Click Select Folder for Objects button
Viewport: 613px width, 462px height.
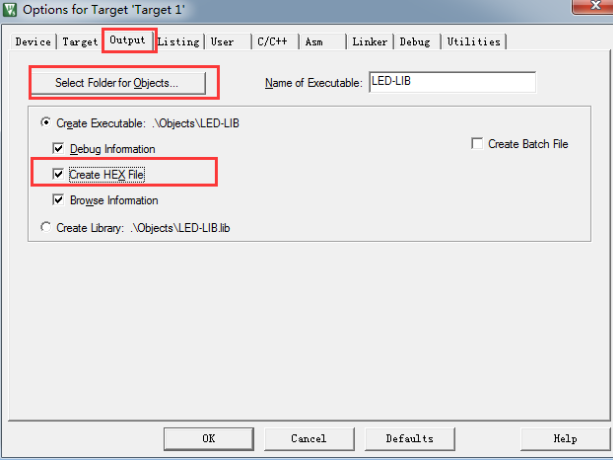pyautogui.click(x=118, y=83)
